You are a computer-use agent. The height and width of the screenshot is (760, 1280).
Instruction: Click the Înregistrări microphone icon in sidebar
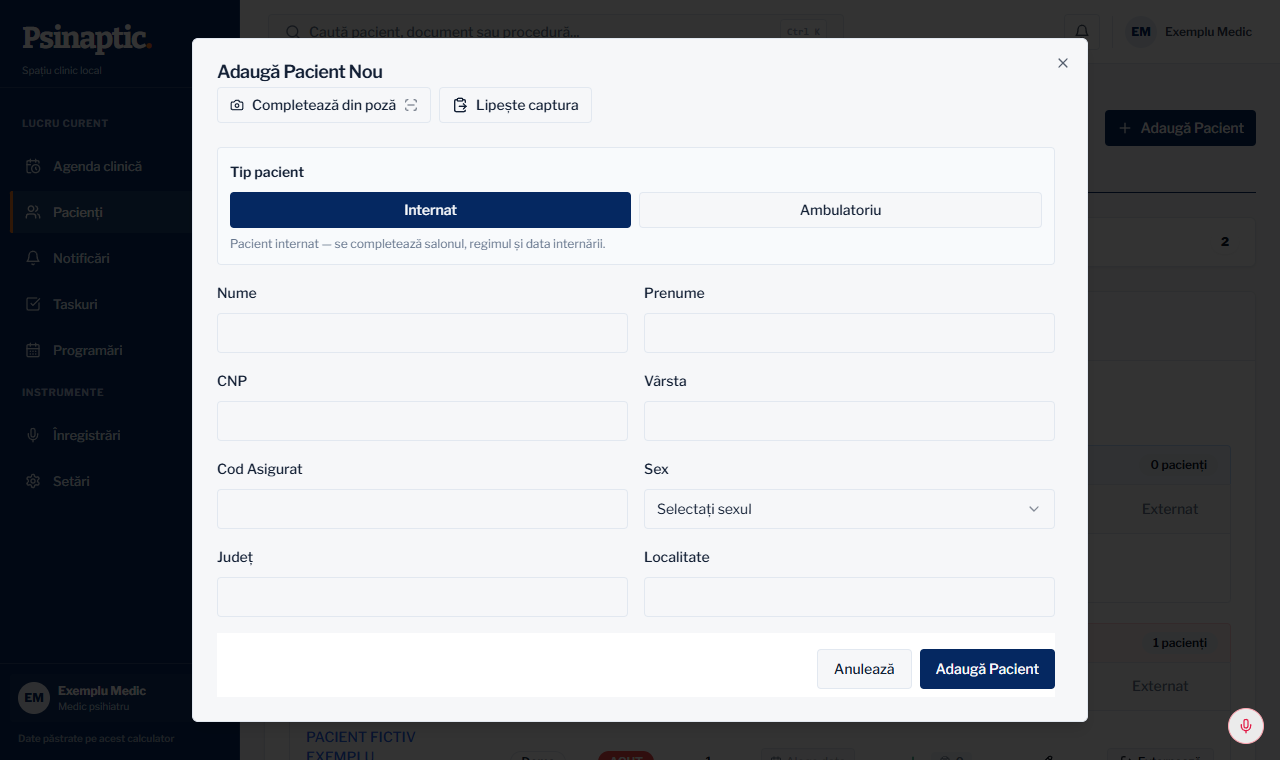[x=33, y=435]
